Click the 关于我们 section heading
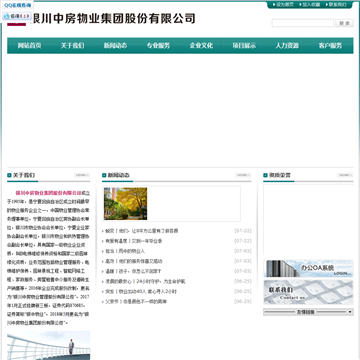This screenshot has height=360, width=360. point(24,175)
